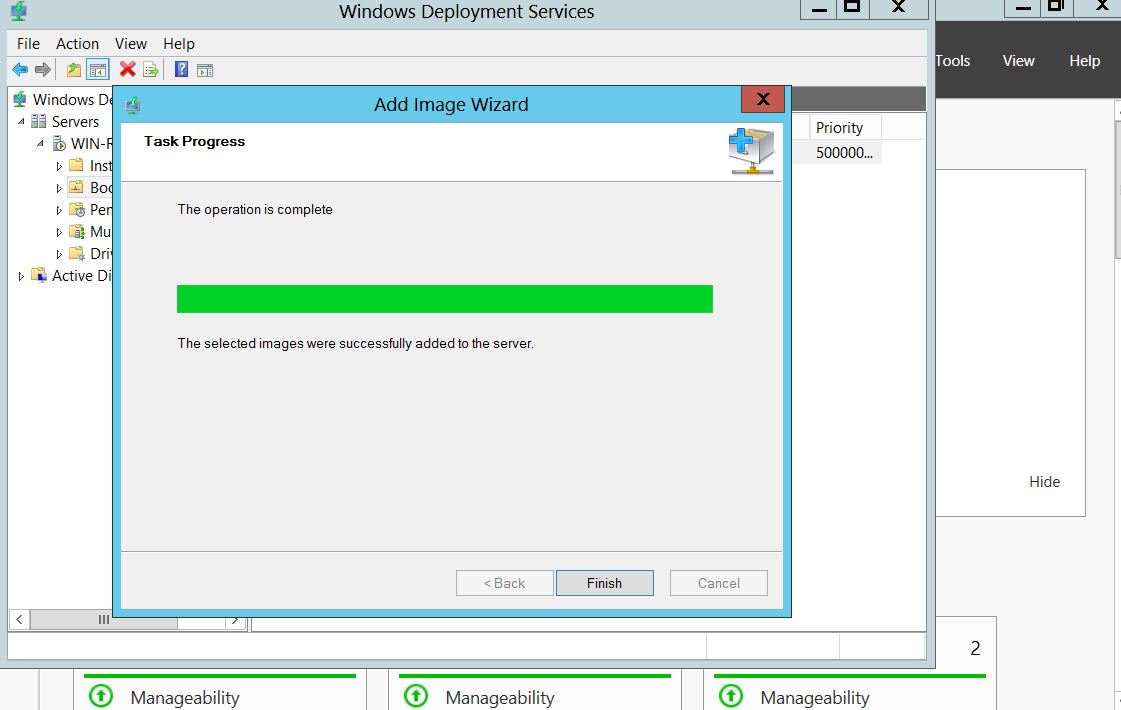Click the Priority column header

[x=839, y=128]
